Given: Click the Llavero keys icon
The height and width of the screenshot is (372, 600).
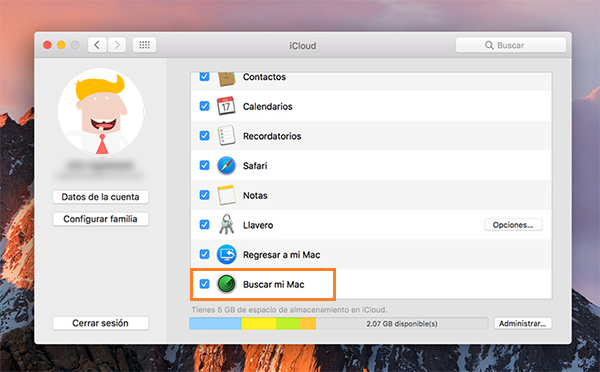Looking at the screenshot, I should click(226, 224).
